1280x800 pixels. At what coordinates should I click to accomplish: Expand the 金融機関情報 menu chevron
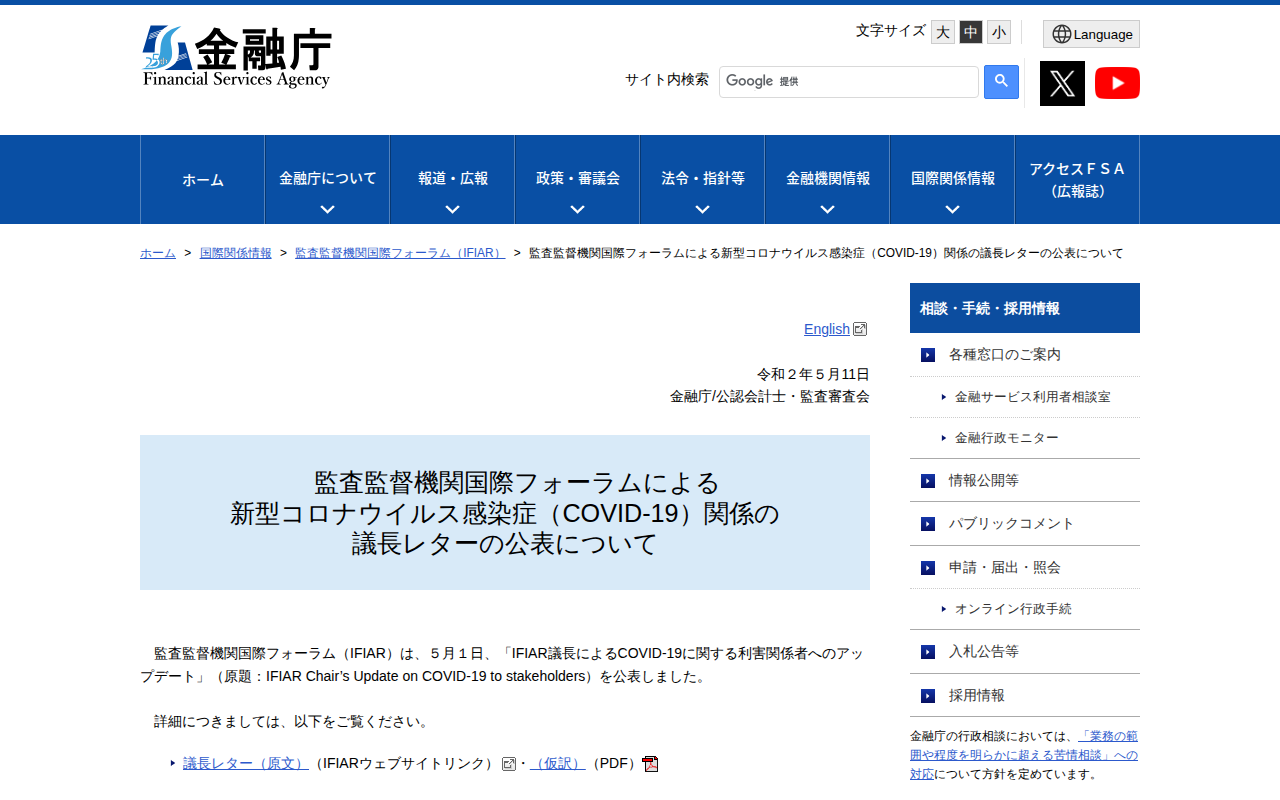826,208
